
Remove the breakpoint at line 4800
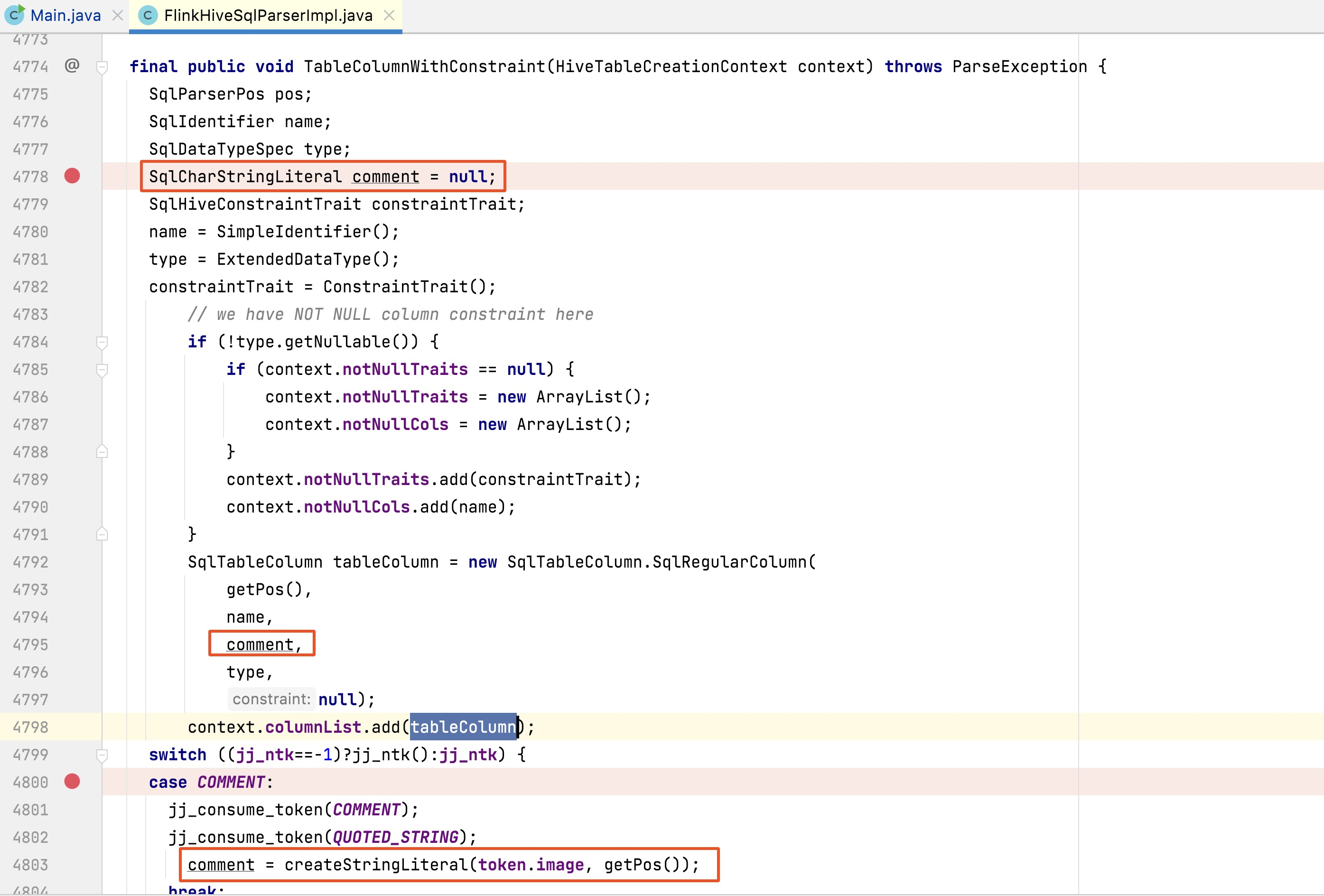(72, 782)
